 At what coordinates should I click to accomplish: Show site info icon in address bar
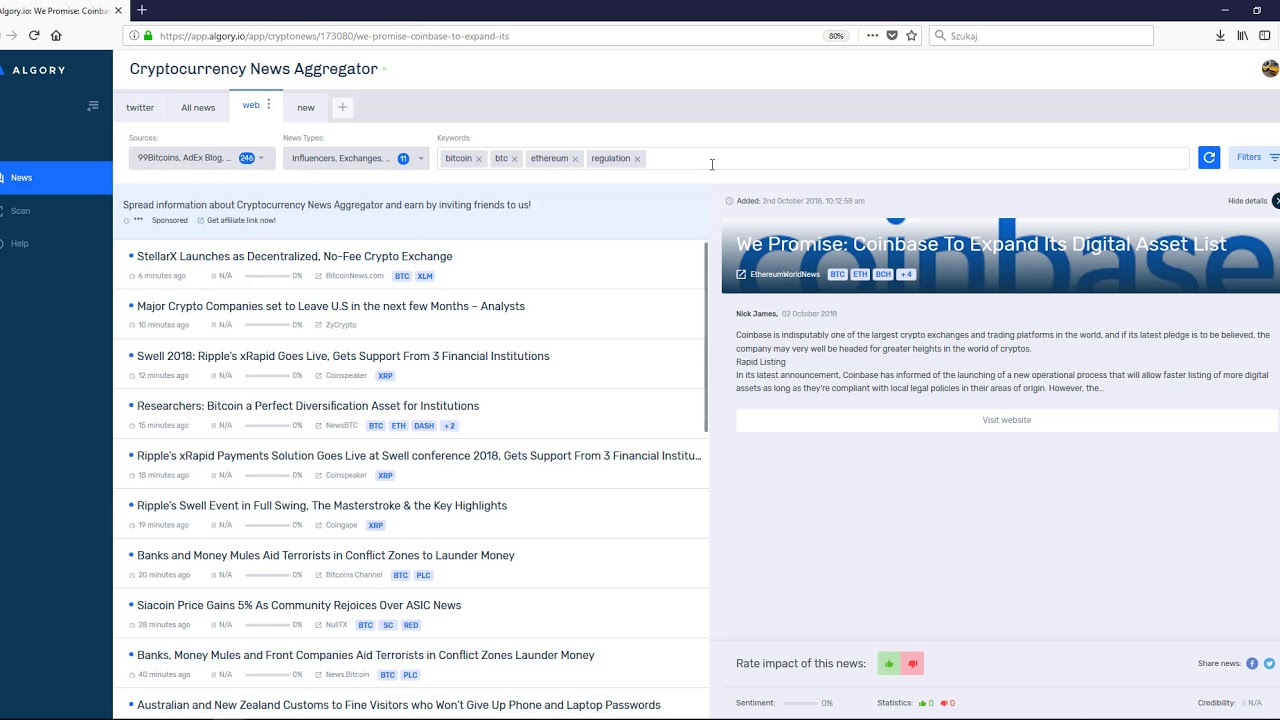point(134,35)
